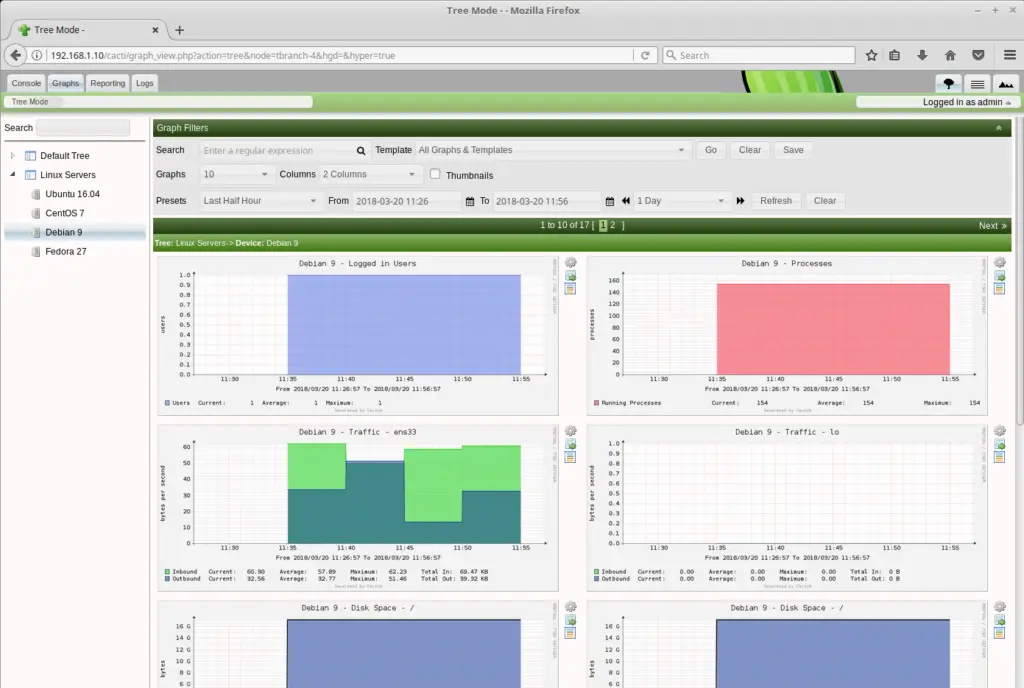Image resolution: width=1024 pixels, height=688 pixels.
Task: Open the 1 Day timeshift dropdown
Action: pyautogui.click(x=680, y=201)
